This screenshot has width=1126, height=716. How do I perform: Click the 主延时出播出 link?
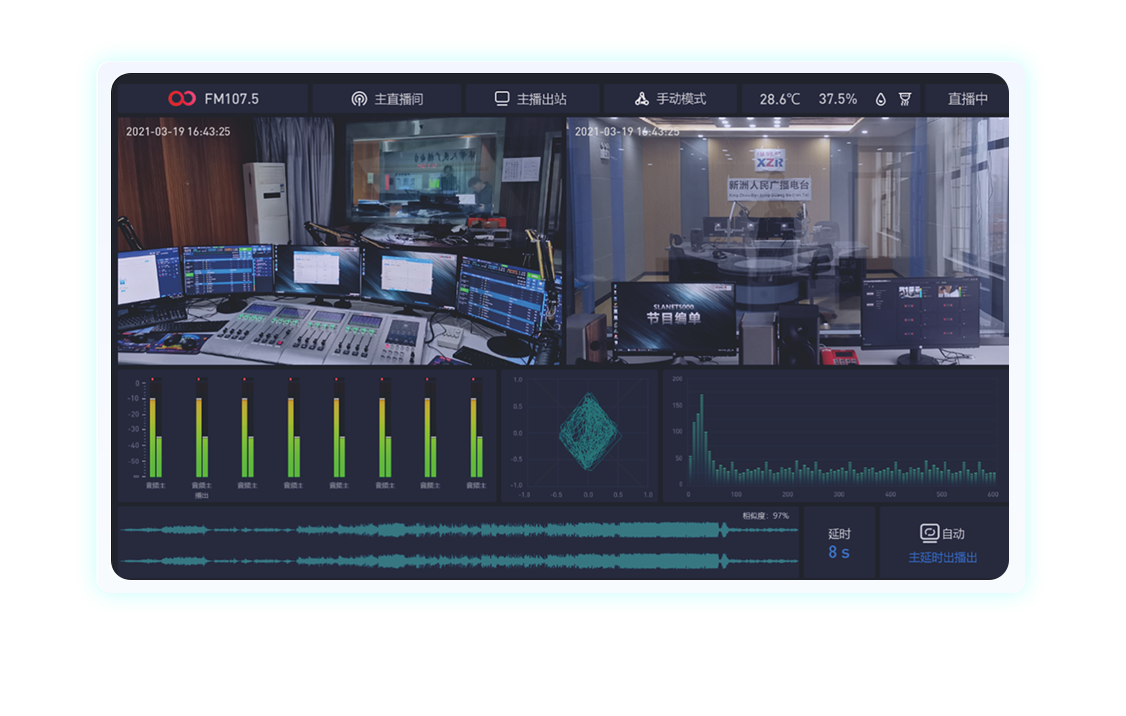(x=943, y=558)
